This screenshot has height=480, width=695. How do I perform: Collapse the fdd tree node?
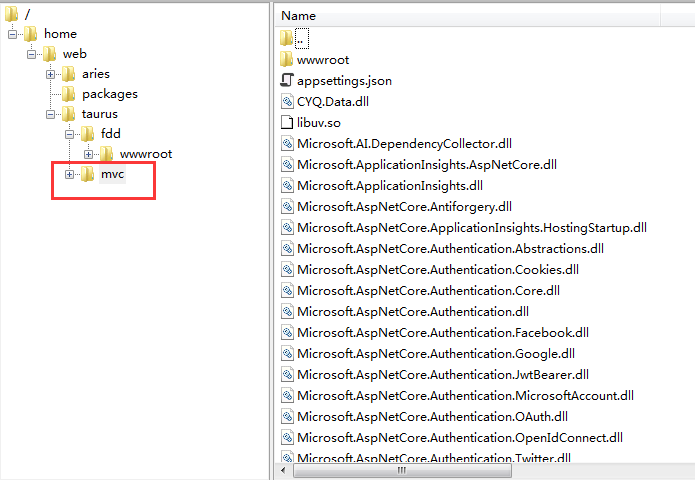click(70, 134)
